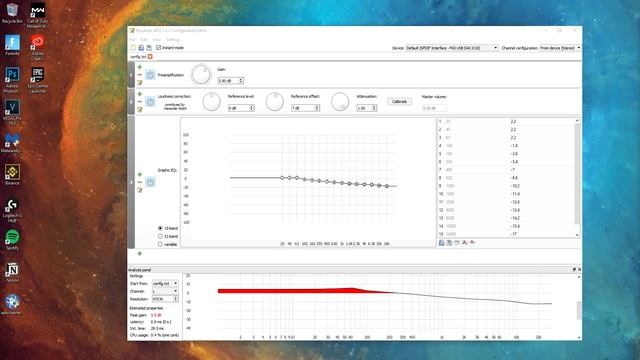Click the Reference level dial
Viewport: 640px width, 360px height.
pyautogui.click(x=211, y=102)
